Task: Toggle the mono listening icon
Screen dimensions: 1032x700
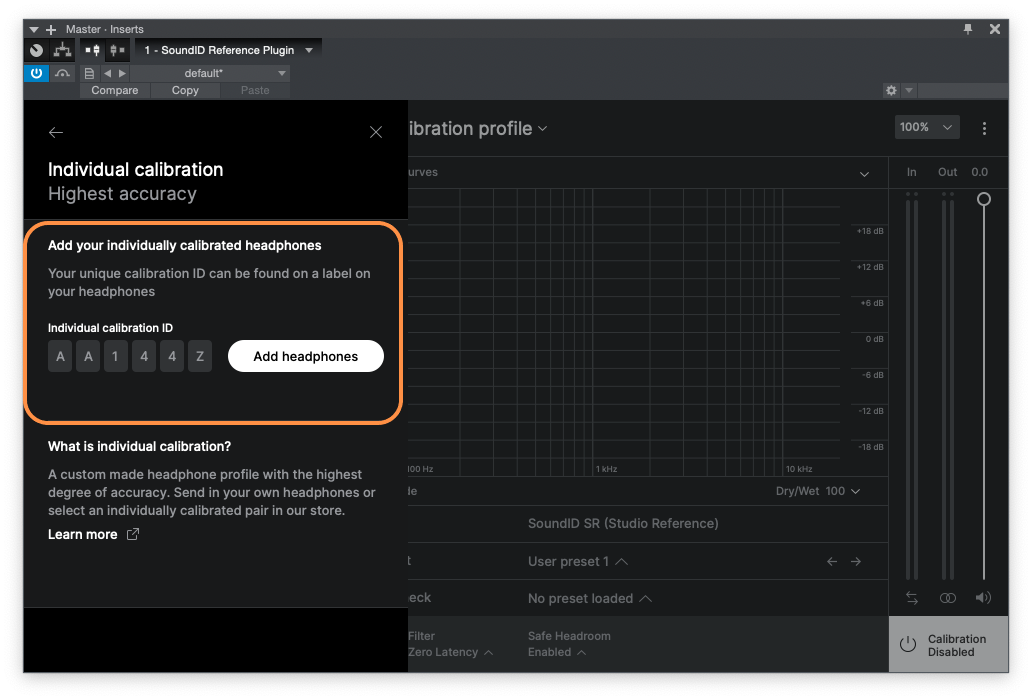Action: click(948, 597)
